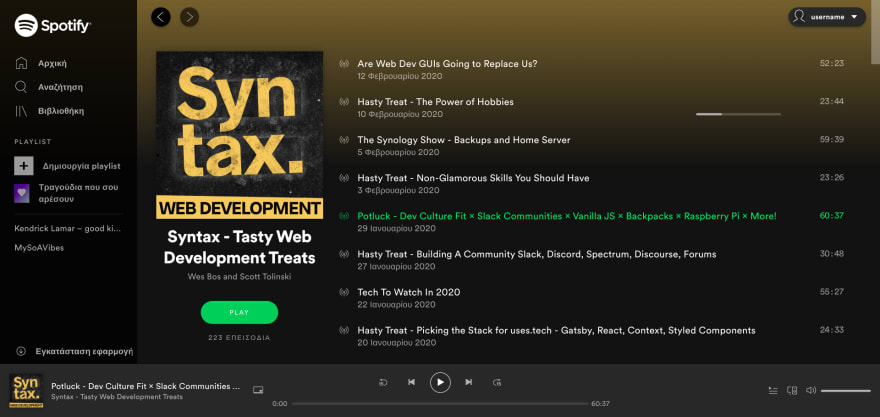Mute with the volume speaker icon
This screenshot has height=417, width=880.
tap(810, 390)
